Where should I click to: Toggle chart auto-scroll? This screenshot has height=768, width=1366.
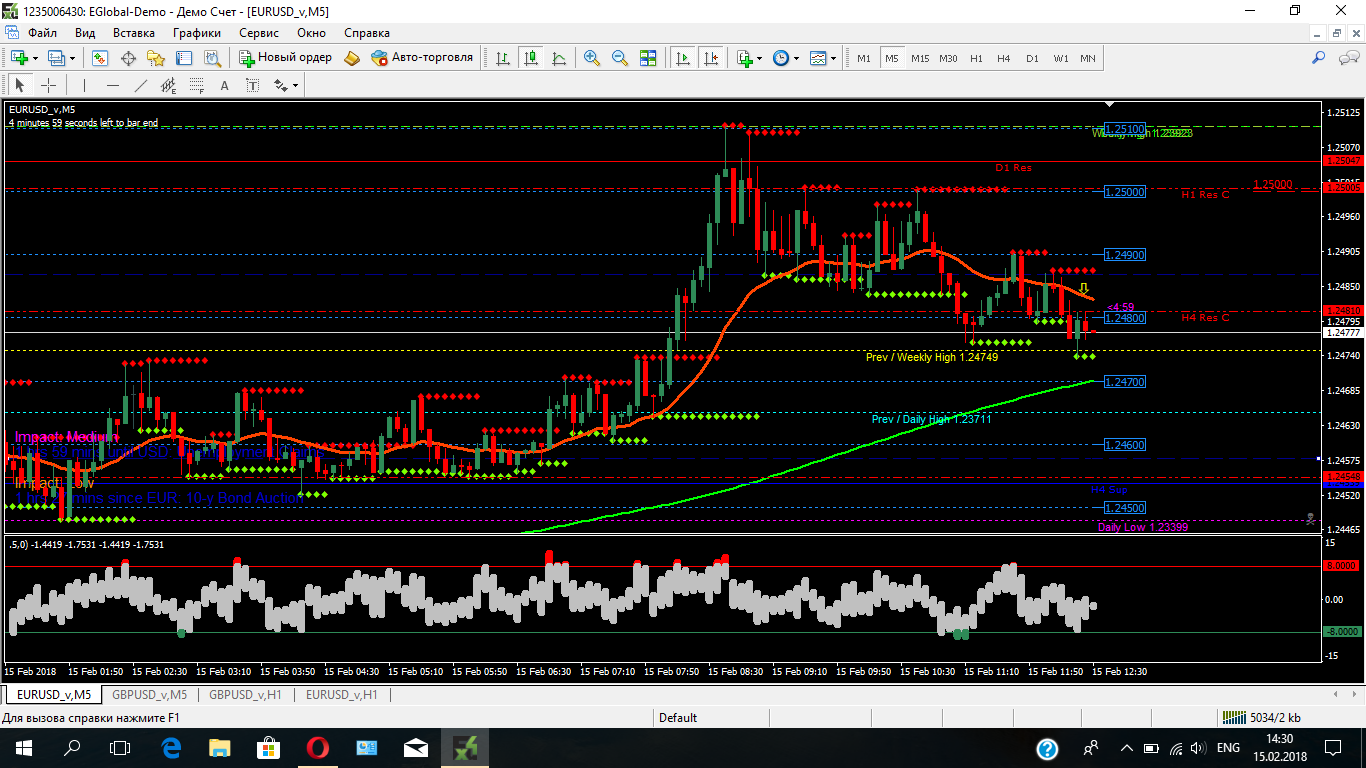coord(683,58)
